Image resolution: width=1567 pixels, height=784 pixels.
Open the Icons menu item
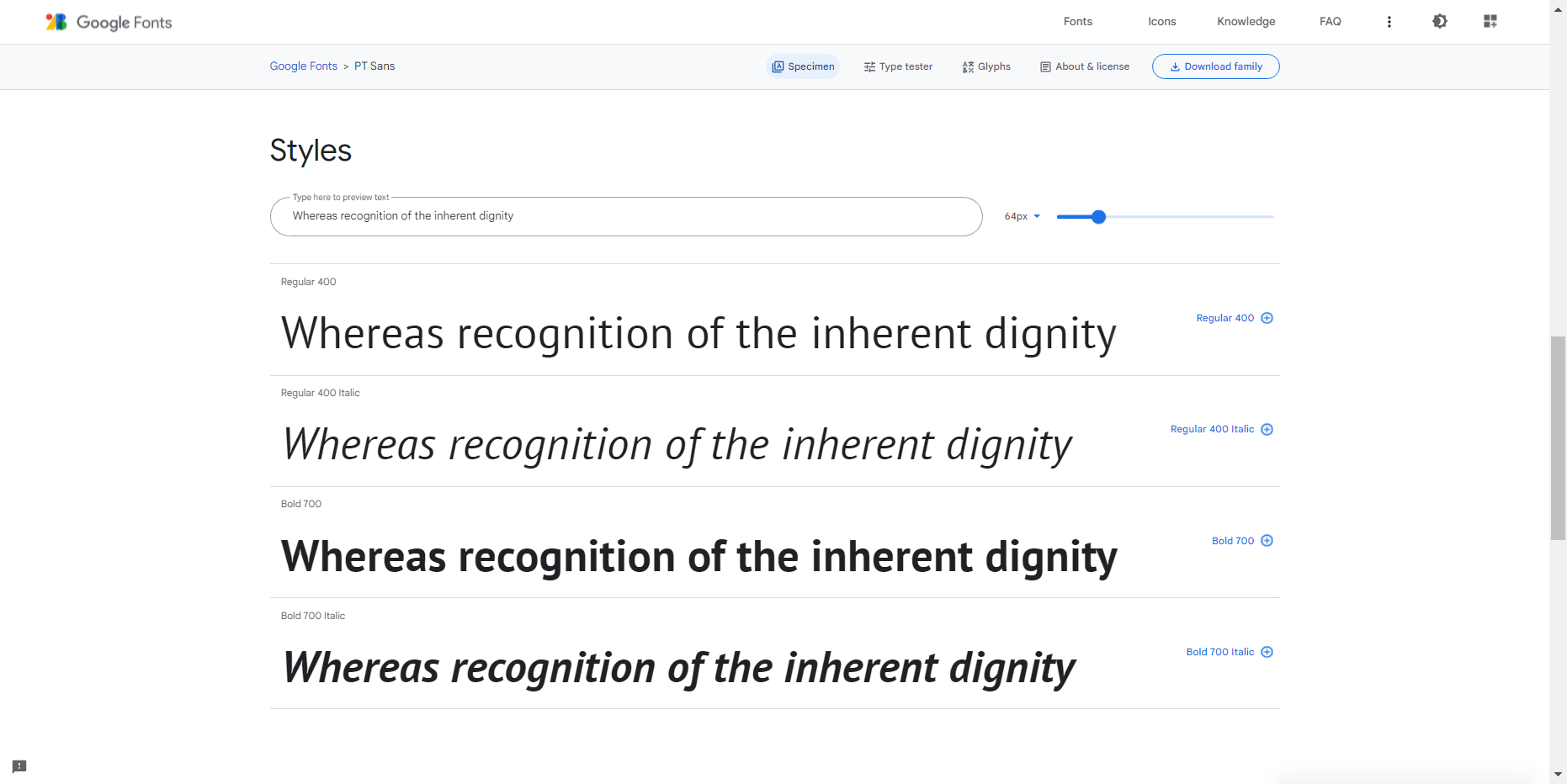click(x=1161, y=22)
